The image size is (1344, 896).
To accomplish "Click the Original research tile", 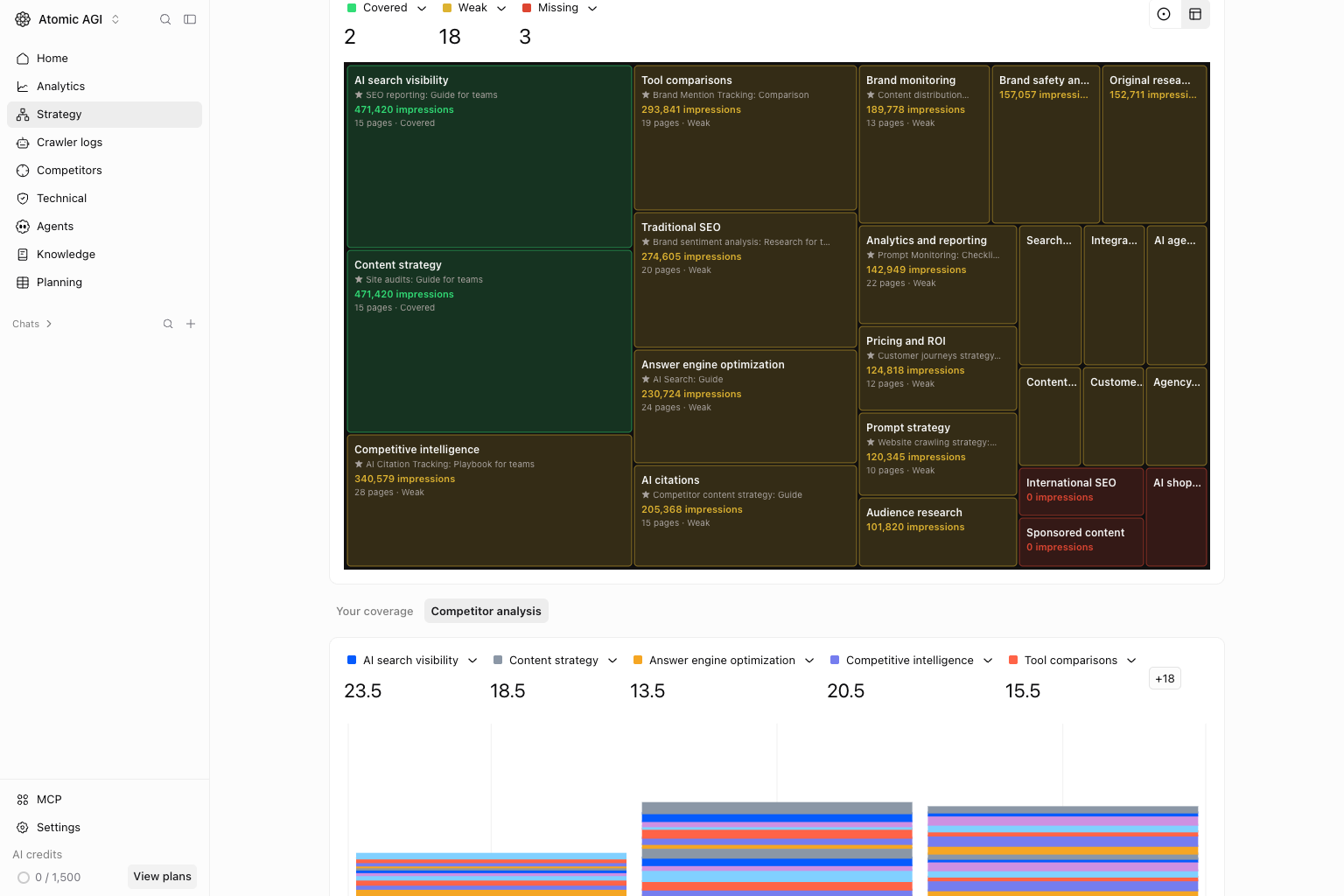I will pyautogui.click(x=1154, y=144).
